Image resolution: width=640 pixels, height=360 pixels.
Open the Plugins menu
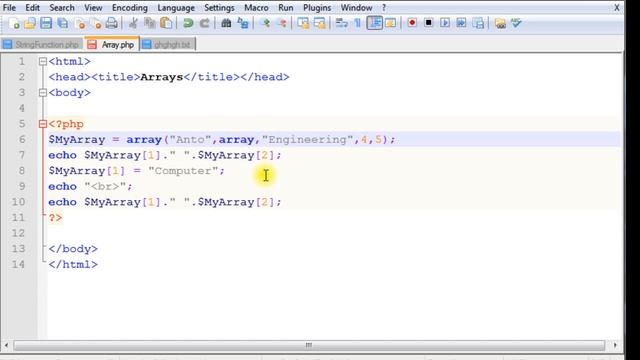pos(317,8)
